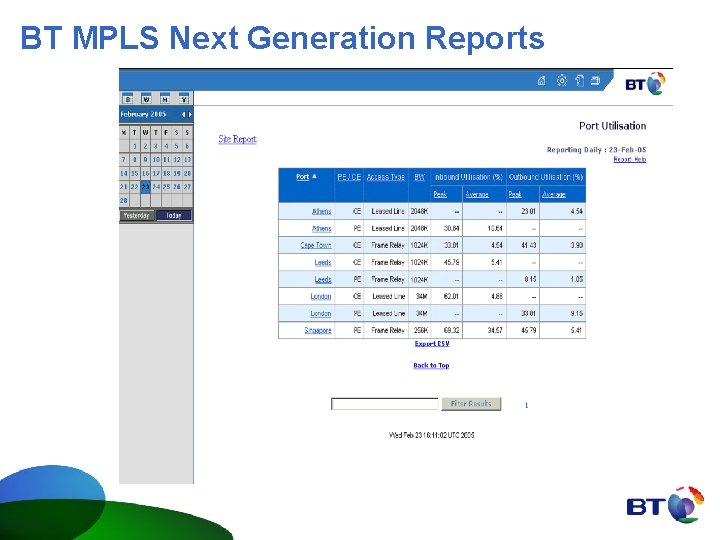Sort by Outbound Utilisation Average header
Image resolution: width=720 pixels, height=540 pixels.
[x=553, y=195]
